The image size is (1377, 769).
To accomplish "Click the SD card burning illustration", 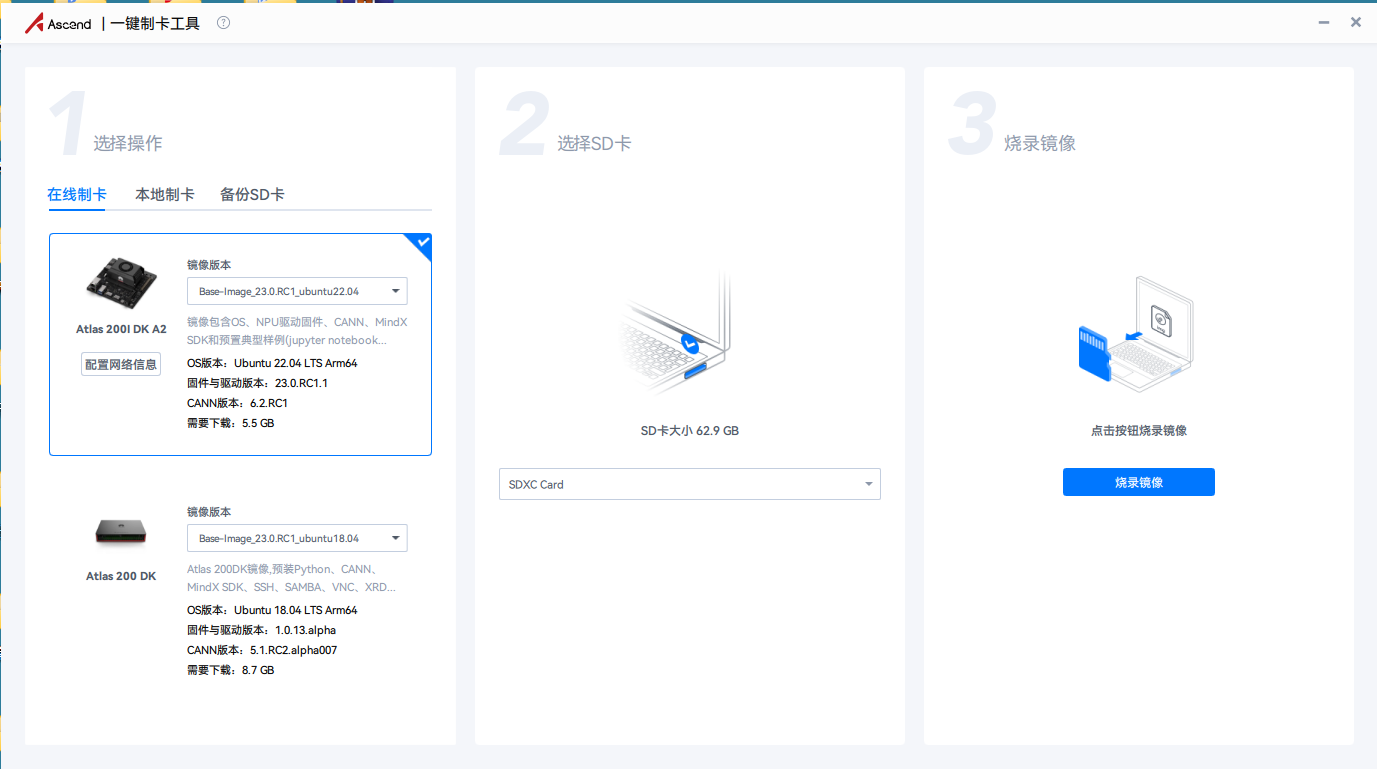I will coord(1137,332).
